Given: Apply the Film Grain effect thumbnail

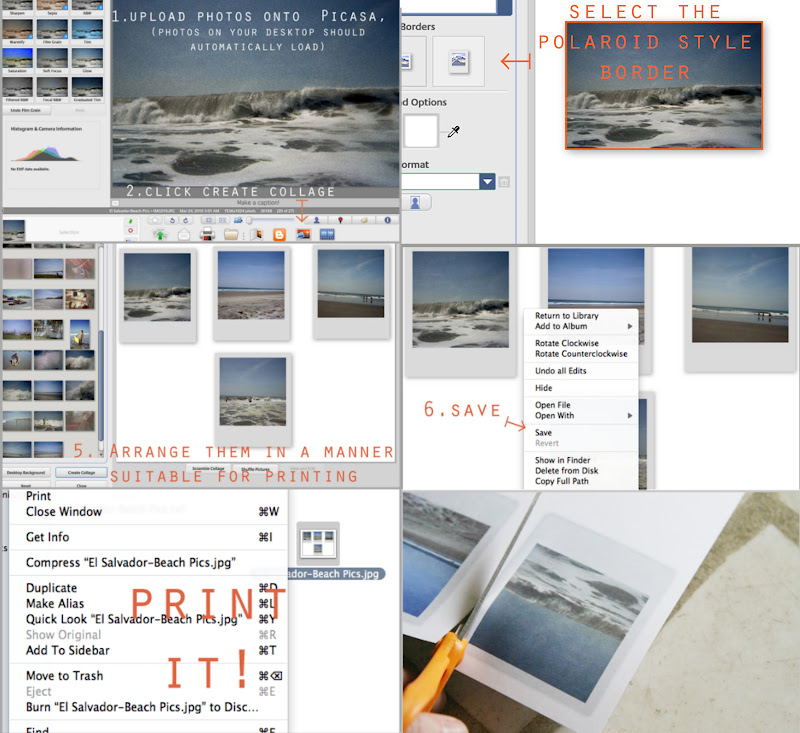Looking at the screenshot, I should click(x=53, y=30).
